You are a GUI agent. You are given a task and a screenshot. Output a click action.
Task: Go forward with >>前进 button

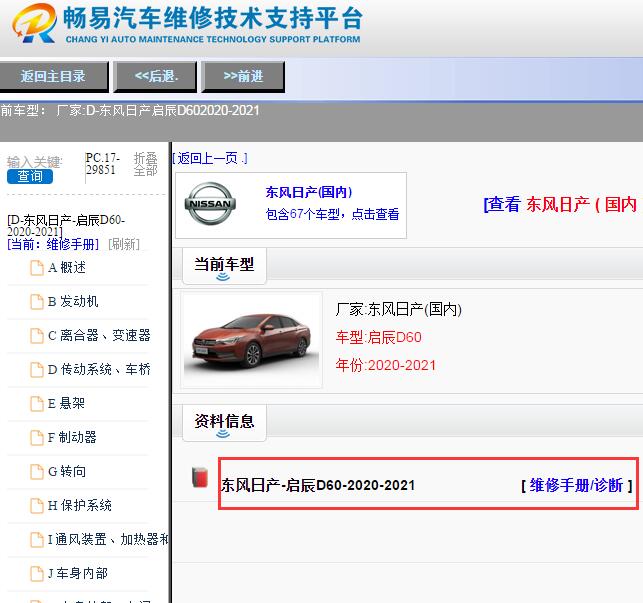[243, 76]
